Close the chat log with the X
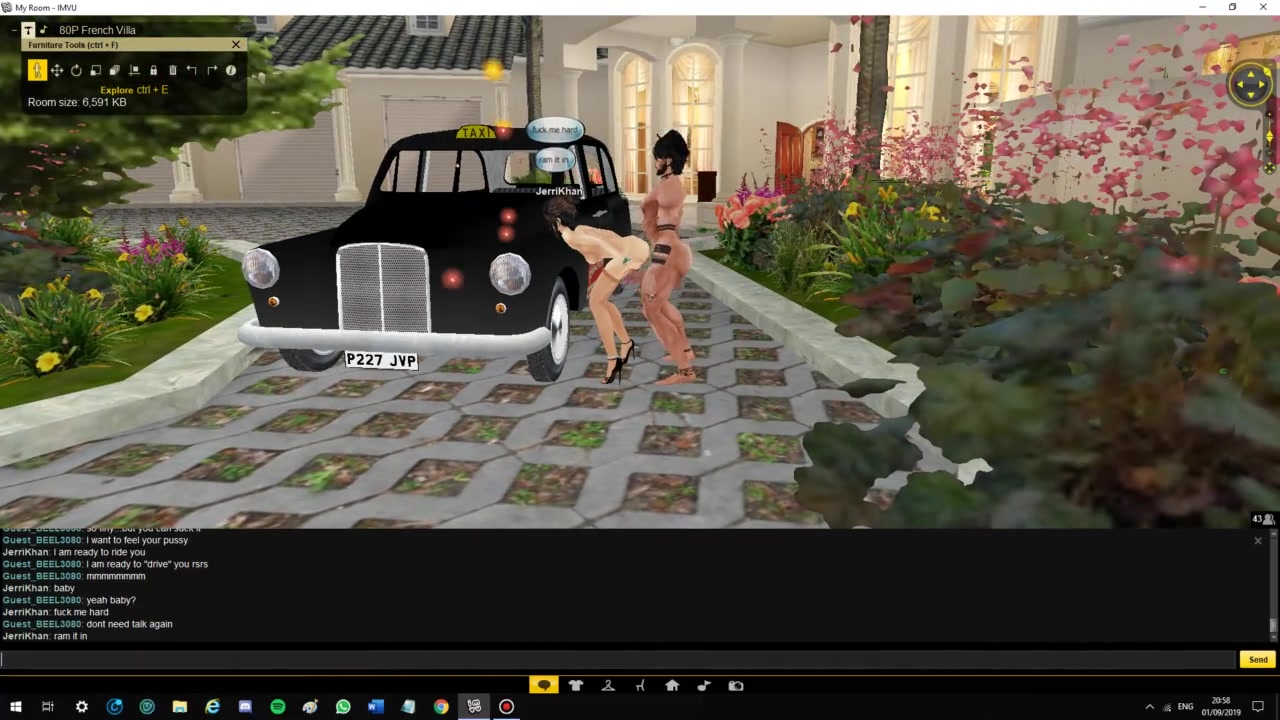Viewport: 1280px width, 720px height. tap(1257, 541)
